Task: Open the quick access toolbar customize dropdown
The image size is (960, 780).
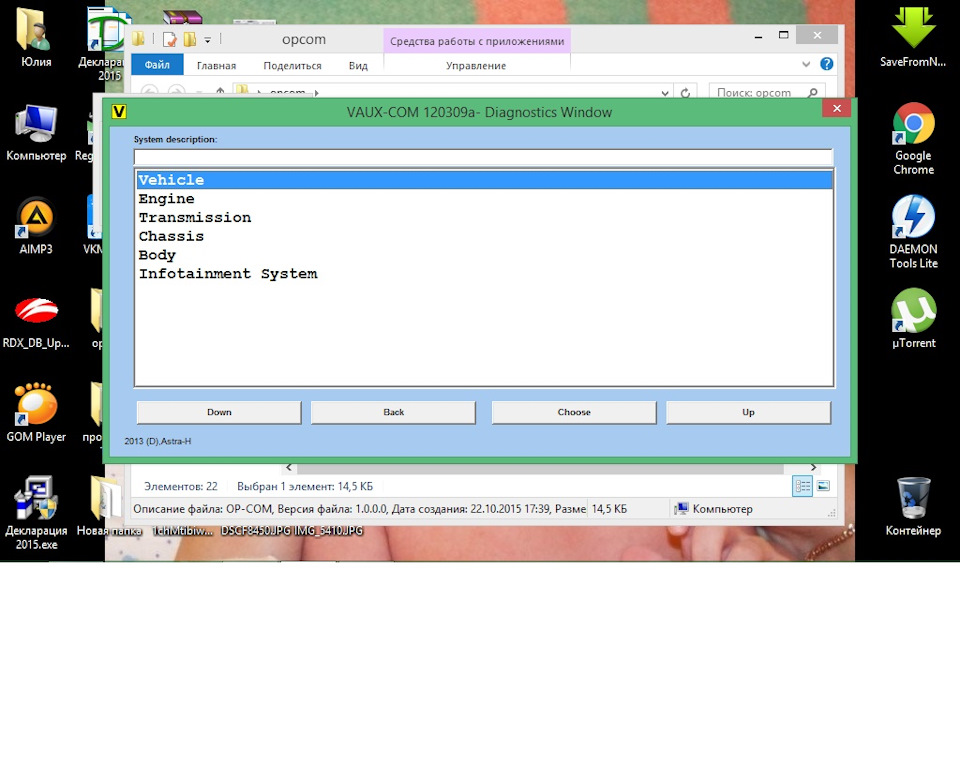Action: pyautogui.click(x=208, y=40)
